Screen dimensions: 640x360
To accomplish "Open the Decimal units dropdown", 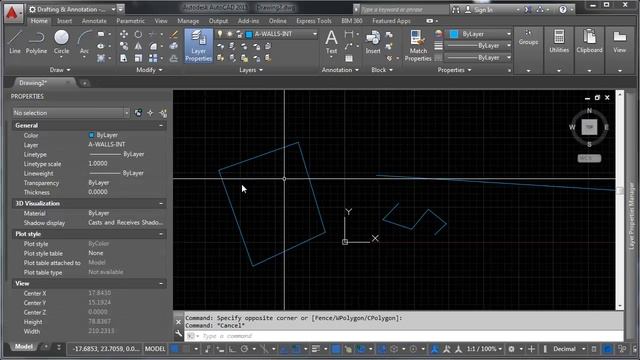I will [x=569, y=349].
